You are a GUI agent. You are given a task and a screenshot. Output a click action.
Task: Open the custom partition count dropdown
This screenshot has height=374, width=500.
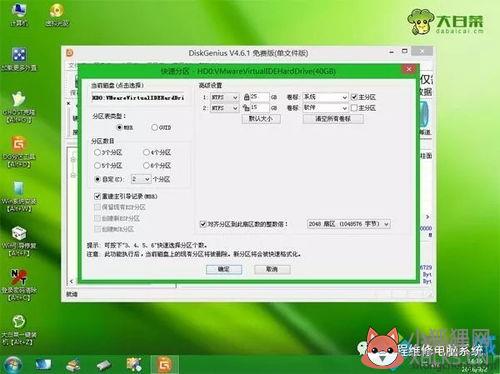[x=141, y=179]
